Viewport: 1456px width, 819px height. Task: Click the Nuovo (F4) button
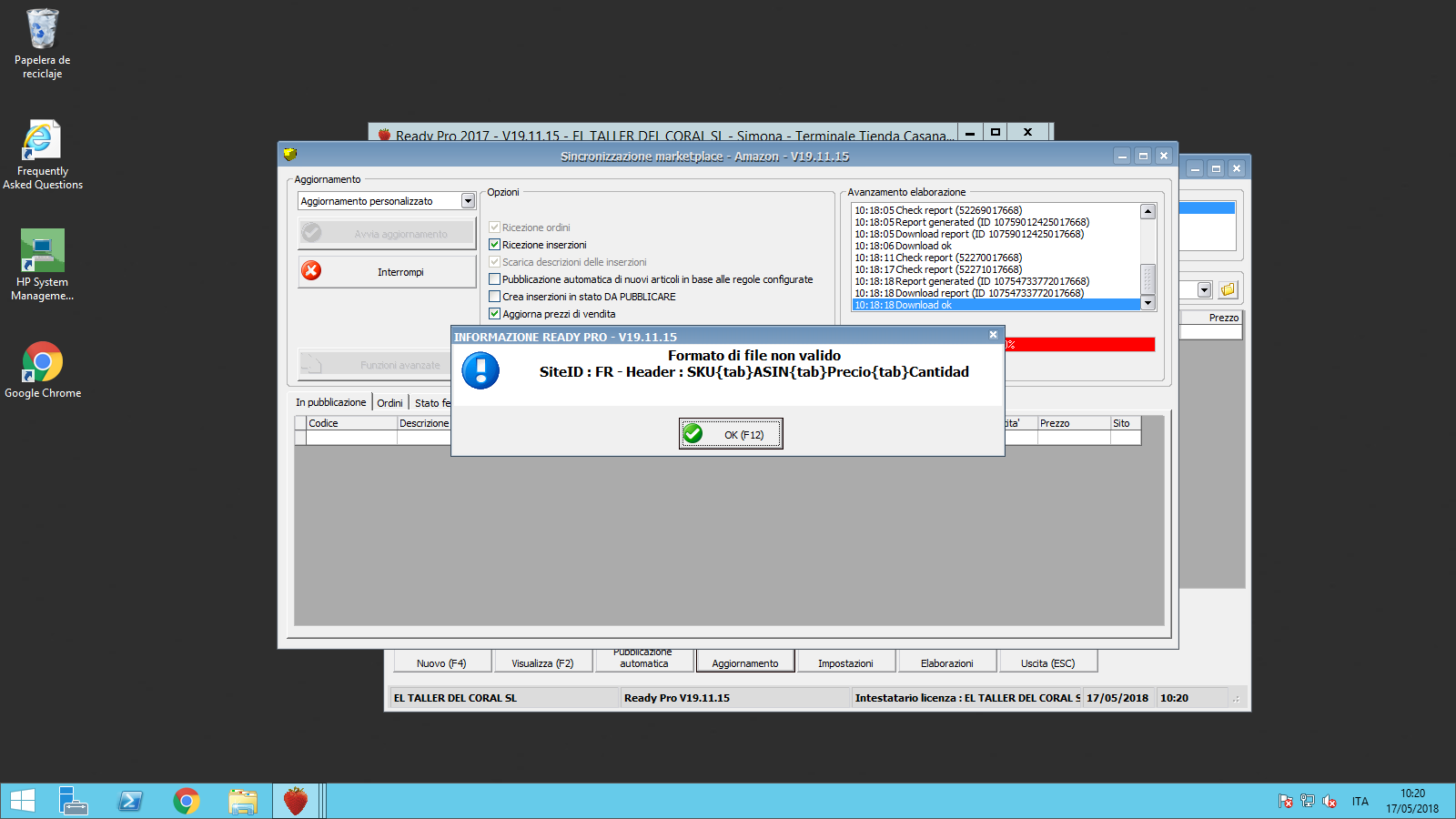441,662
